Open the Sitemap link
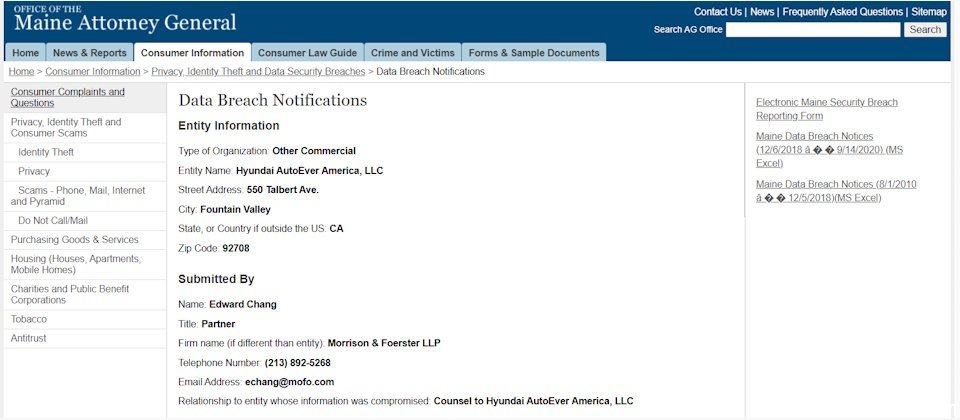 click(928, 12)
